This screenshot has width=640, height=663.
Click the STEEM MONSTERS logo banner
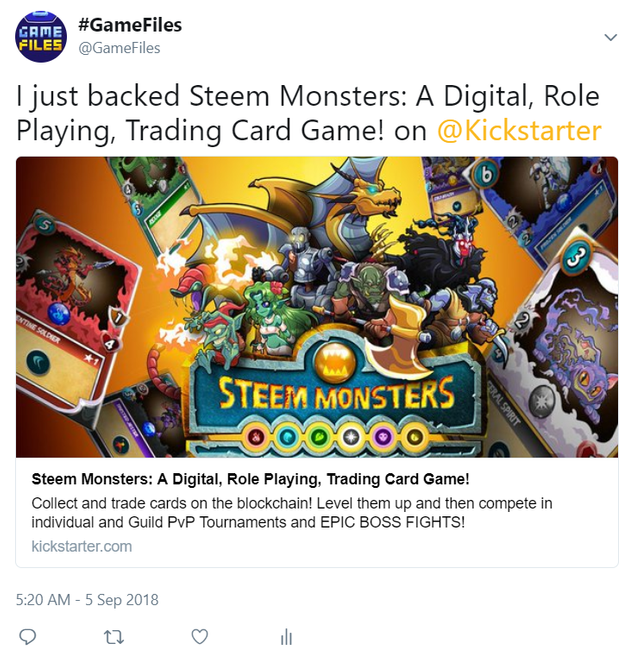click(336, 393)
